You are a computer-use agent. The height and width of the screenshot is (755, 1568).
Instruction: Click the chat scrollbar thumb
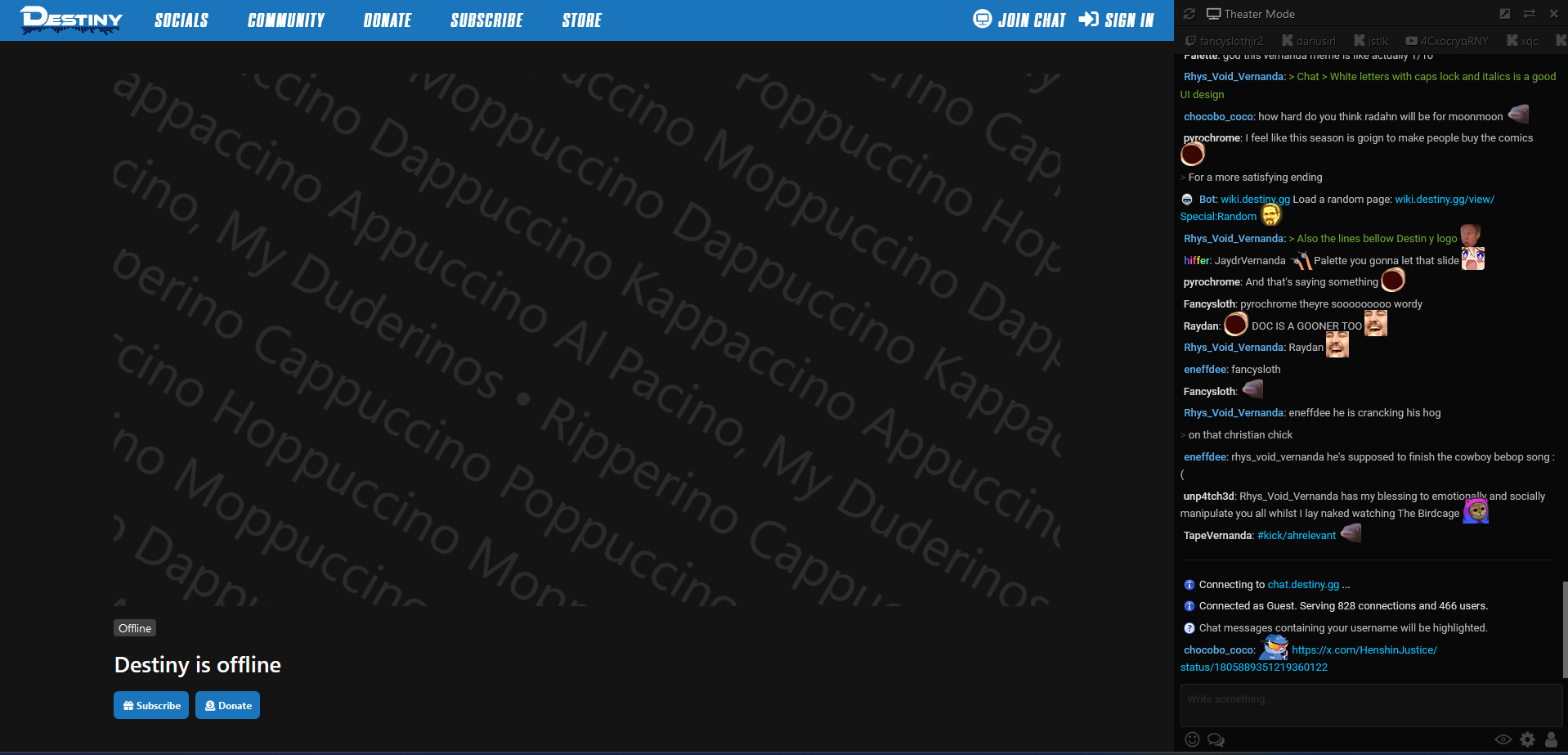pyautogui.click(x=1565, y=630)
